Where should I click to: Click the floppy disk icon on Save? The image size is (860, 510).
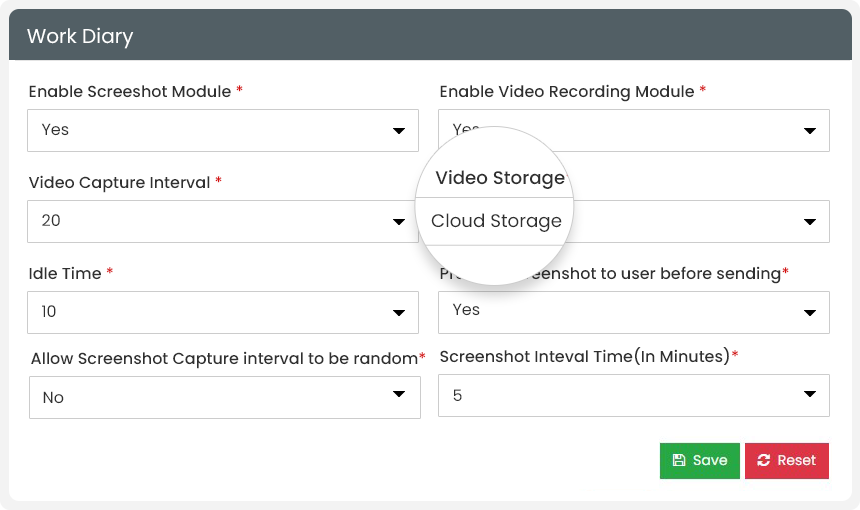point(679,461)
